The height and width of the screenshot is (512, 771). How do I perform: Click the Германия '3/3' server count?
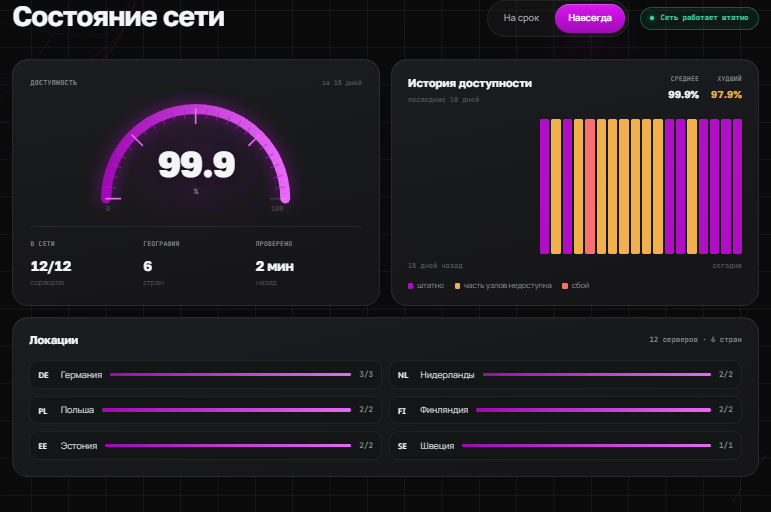click(x=366, y=374)
